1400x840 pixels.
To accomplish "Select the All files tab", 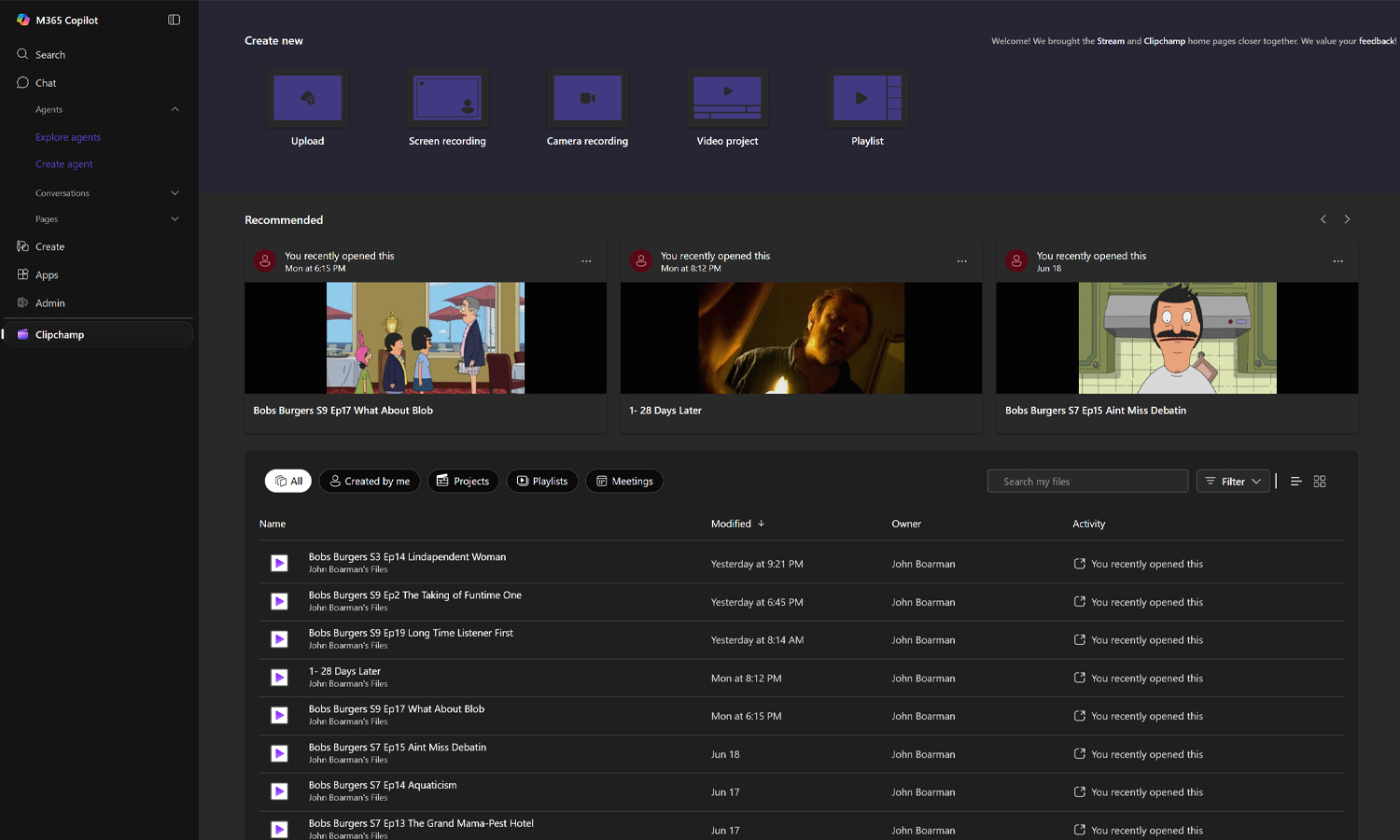I will [287, 481].
